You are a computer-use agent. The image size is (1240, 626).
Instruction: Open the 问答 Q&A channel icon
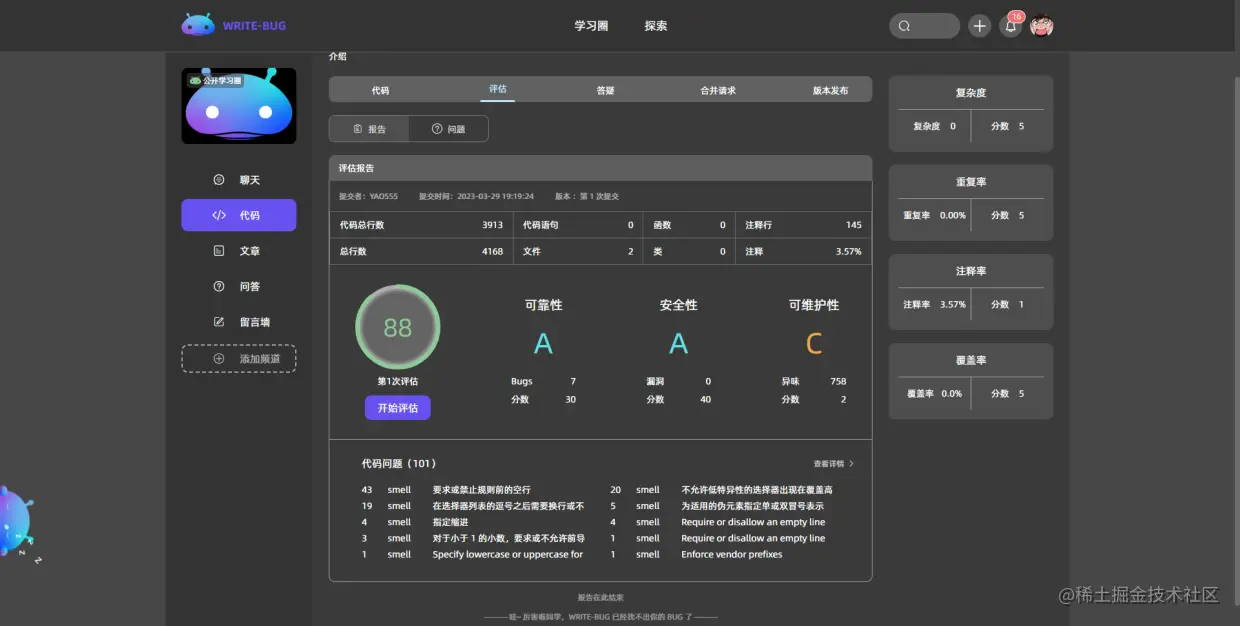point(217,286)
